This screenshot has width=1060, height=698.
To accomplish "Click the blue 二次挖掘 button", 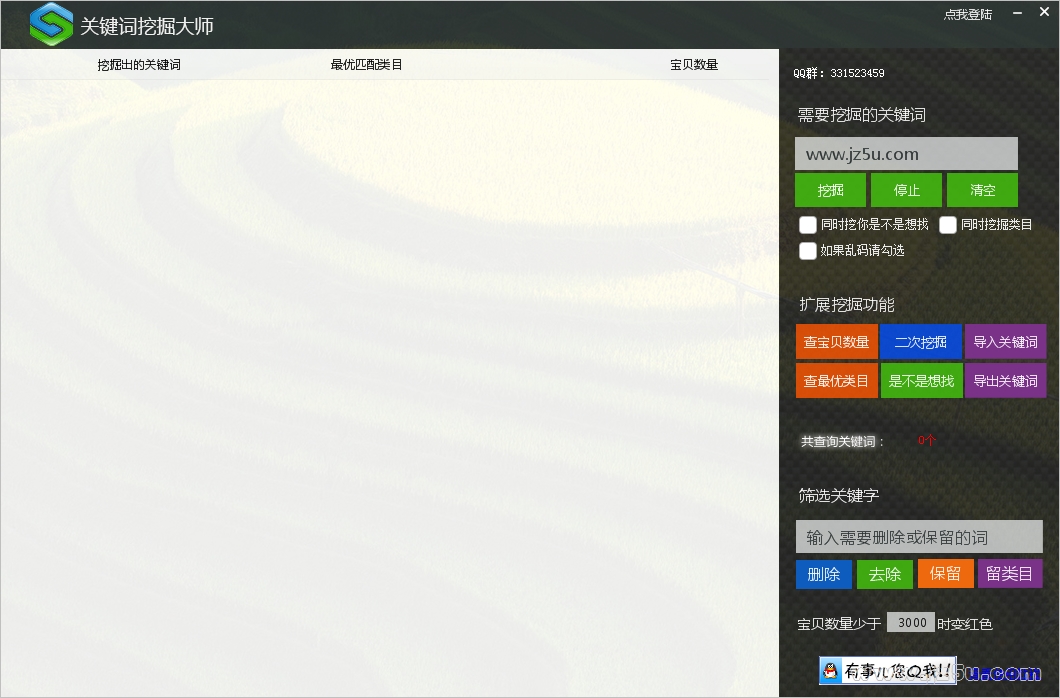I will coord(921,342).
